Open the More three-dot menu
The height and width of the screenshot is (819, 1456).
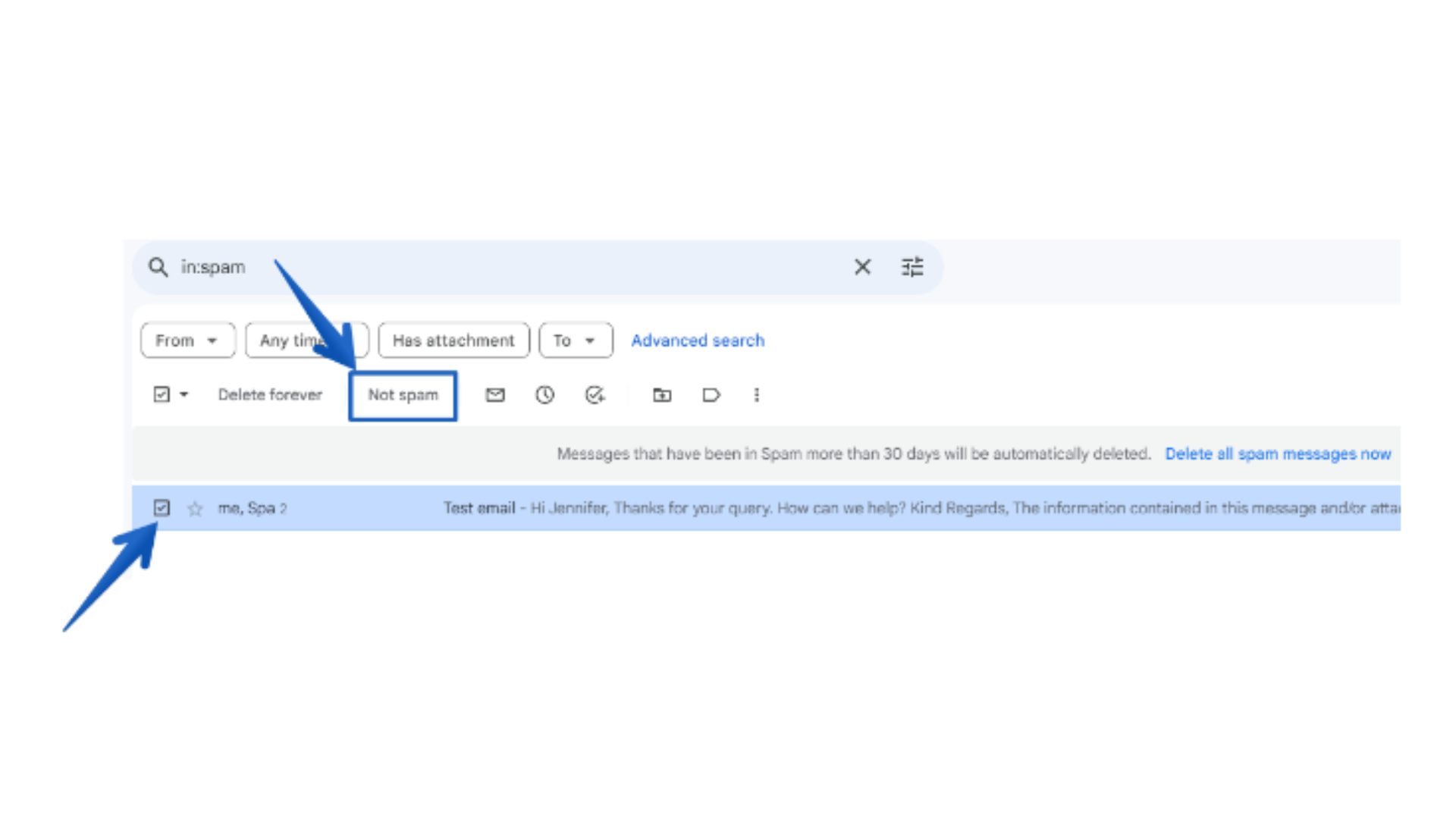pyautogui.click(x=756, y=394)
